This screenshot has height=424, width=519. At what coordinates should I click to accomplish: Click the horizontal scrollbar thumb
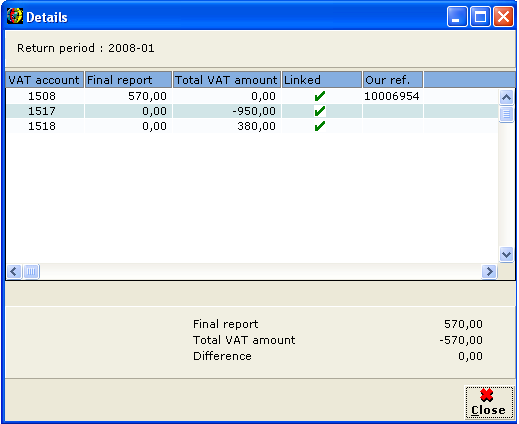[x=31, y=271]
